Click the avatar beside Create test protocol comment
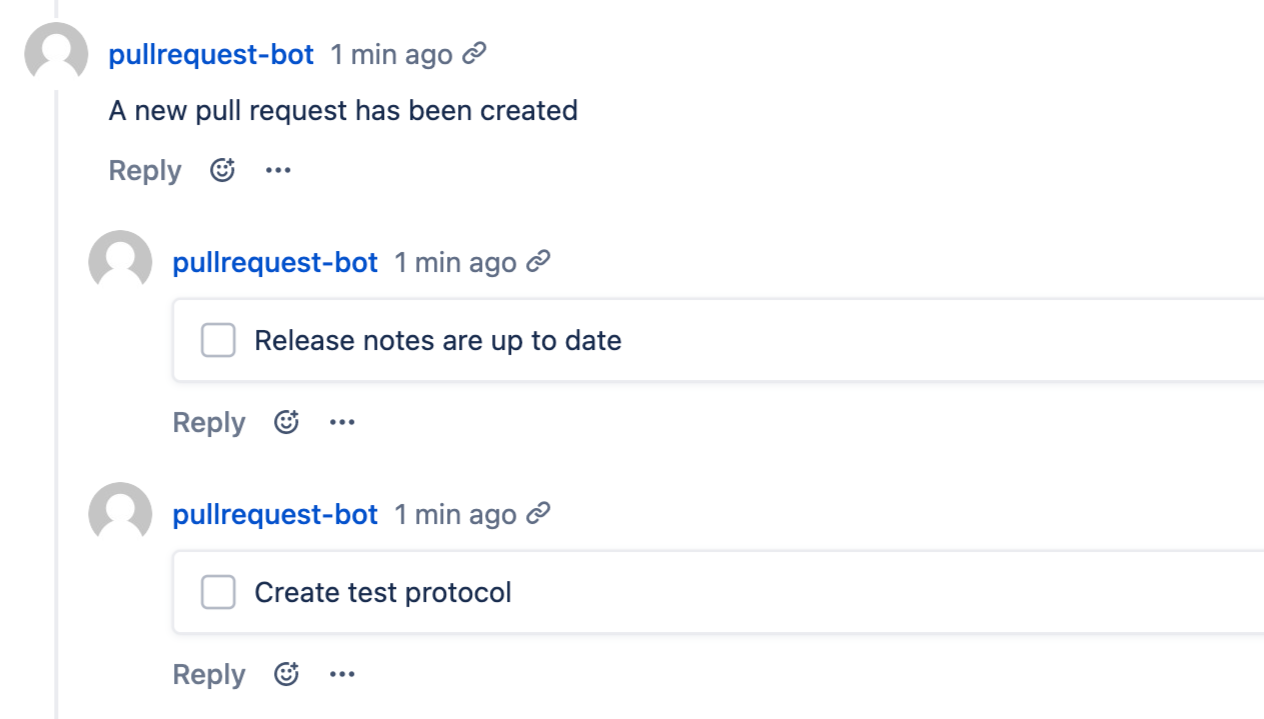This screenshot has height=719, width=1264. (120, 514)
